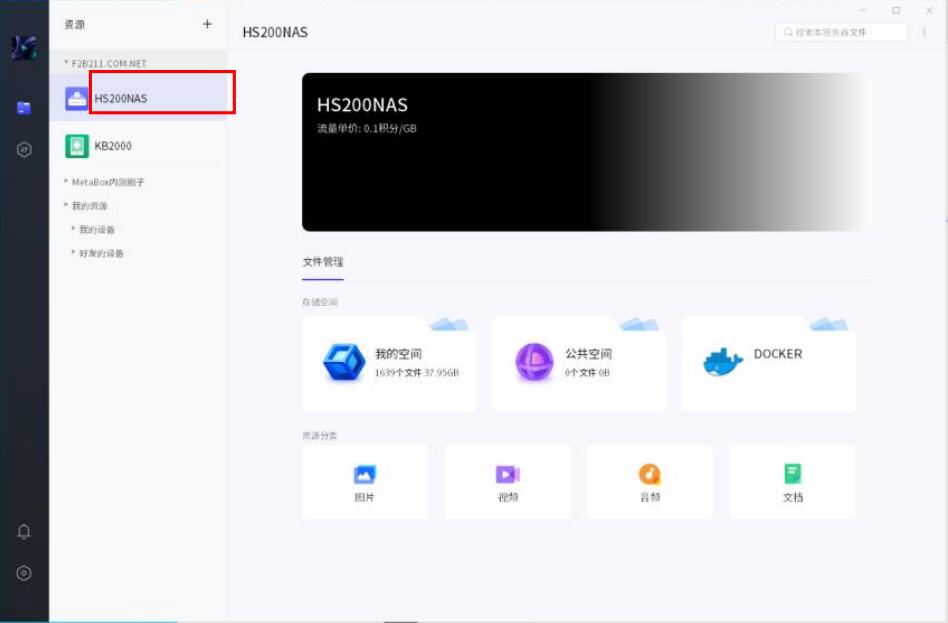Expand the 我的资源 group

(x=86, y=206)
